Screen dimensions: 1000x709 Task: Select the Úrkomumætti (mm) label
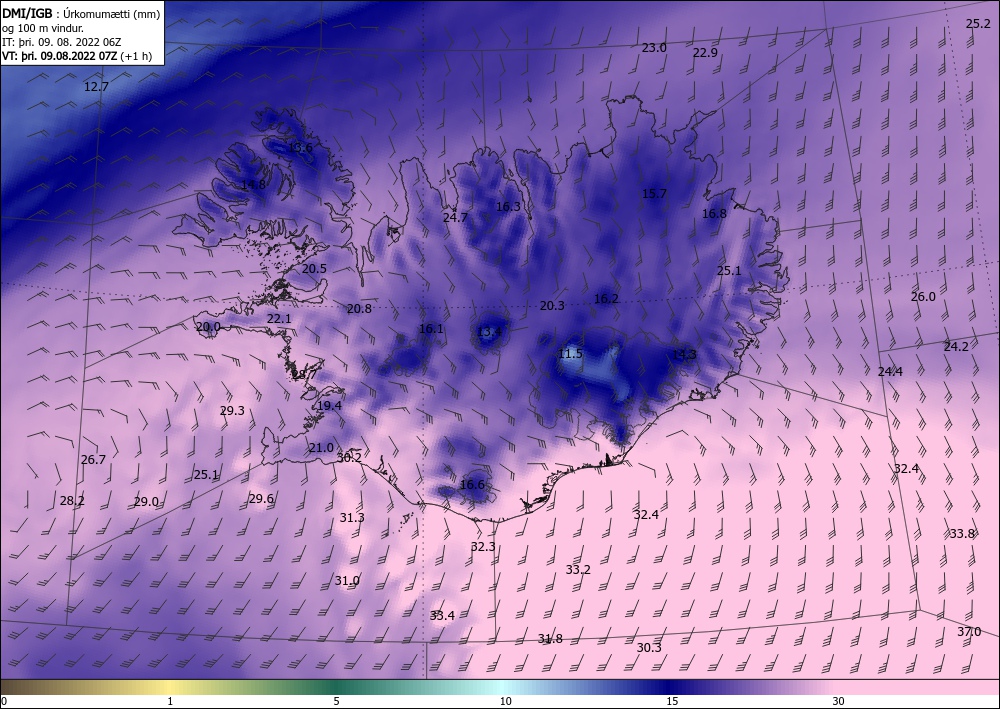[x=113, y=13]
